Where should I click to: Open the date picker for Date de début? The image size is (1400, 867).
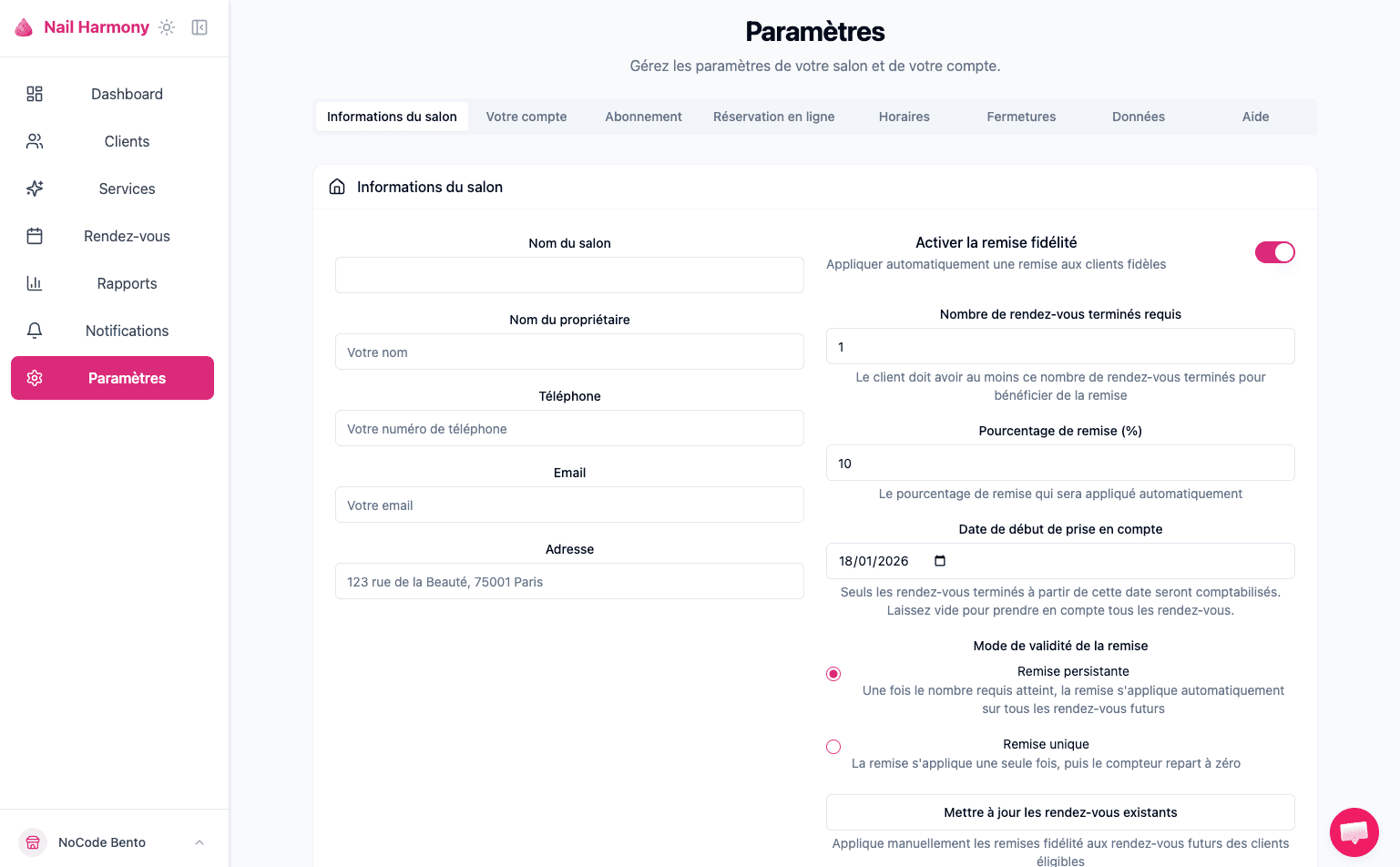pyautogui.click(x=939, y=561)
